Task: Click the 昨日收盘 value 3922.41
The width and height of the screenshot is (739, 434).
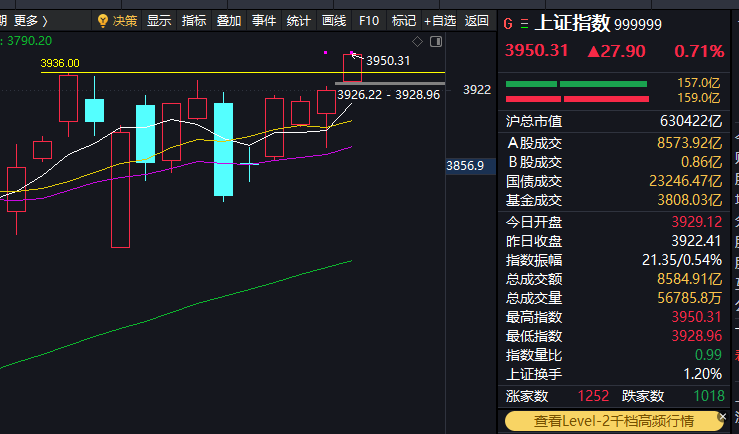Action: (697, 241)
